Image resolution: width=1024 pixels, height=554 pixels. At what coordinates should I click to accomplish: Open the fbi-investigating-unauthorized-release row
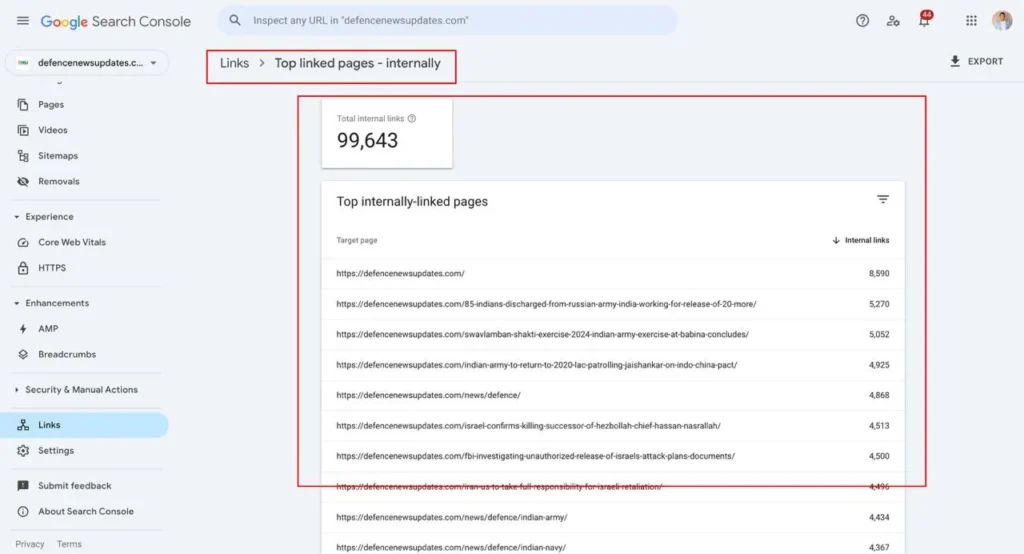point(613,456)
